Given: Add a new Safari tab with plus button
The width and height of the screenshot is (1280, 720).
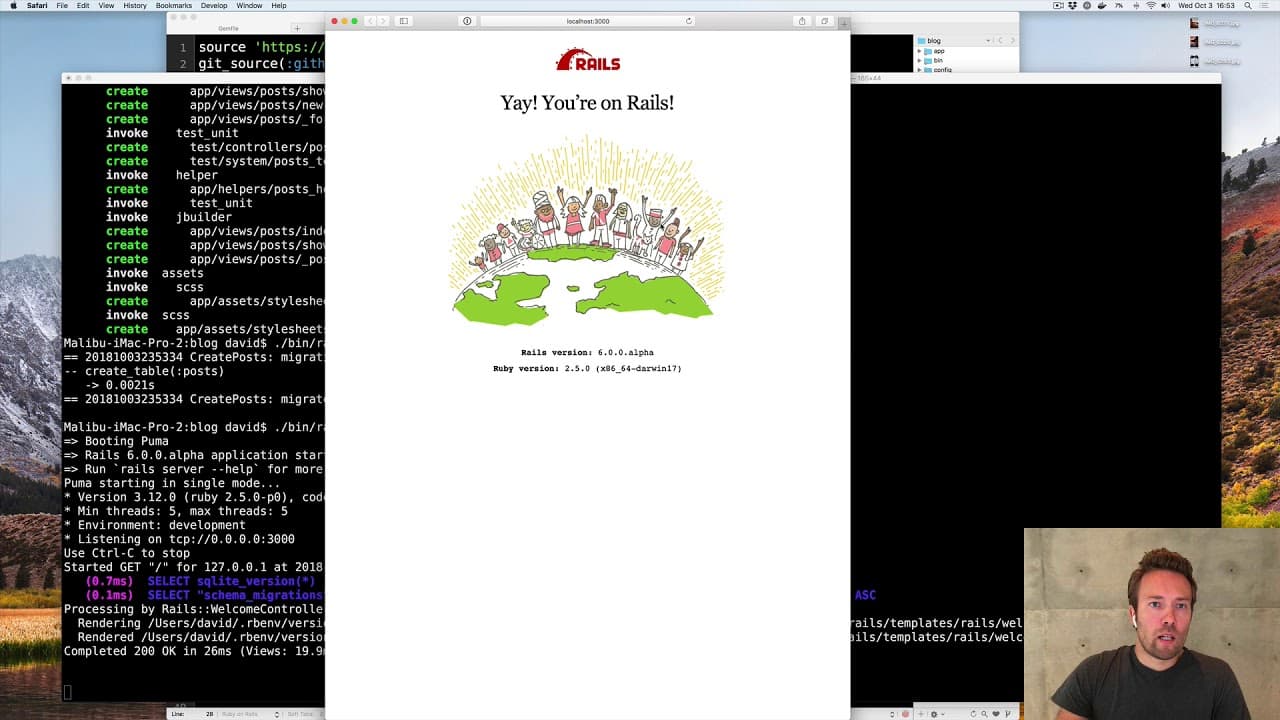Looking at the screenshot, I should coord(844,23).
